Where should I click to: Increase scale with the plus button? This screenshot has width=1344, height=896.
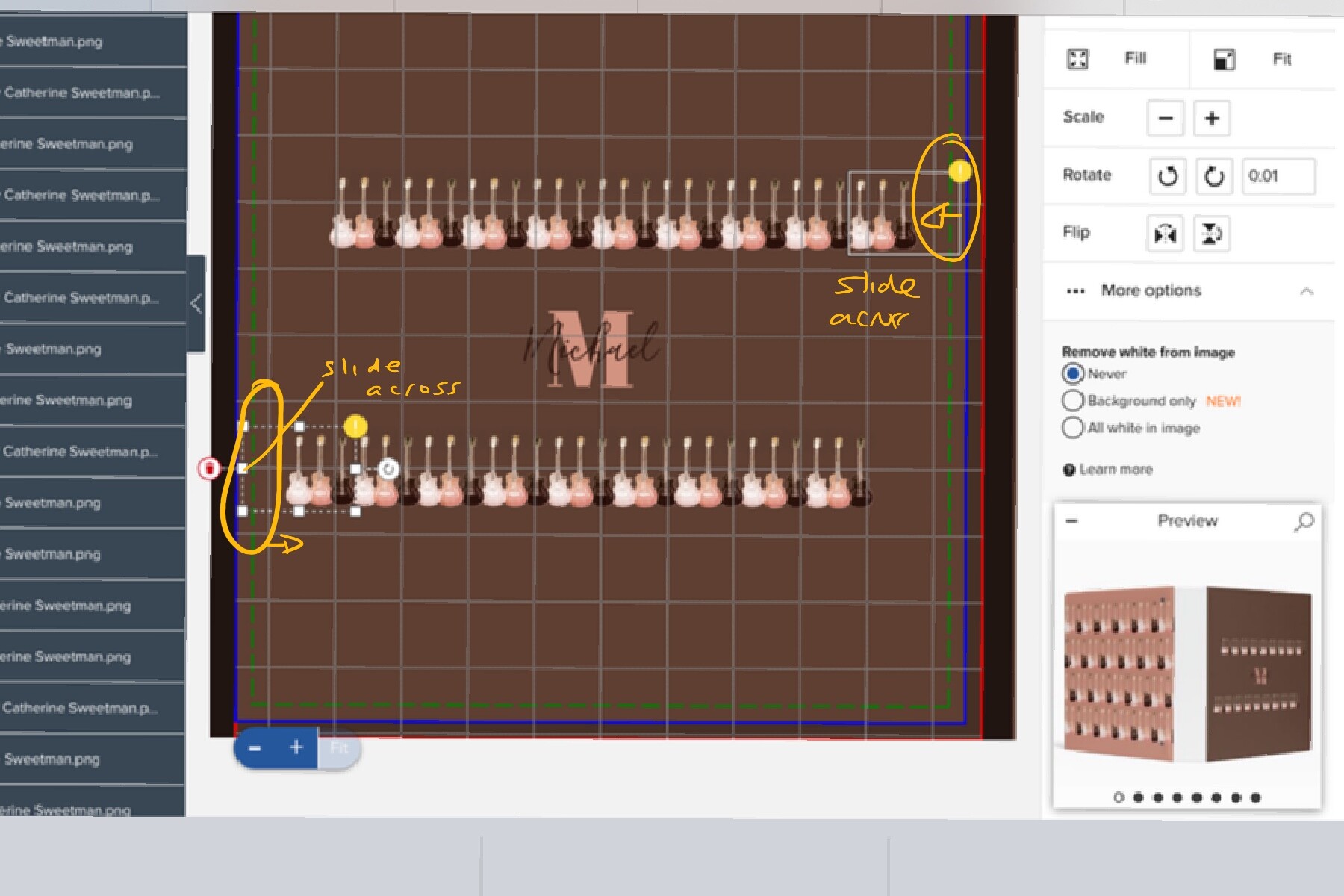coord(1212,118)
